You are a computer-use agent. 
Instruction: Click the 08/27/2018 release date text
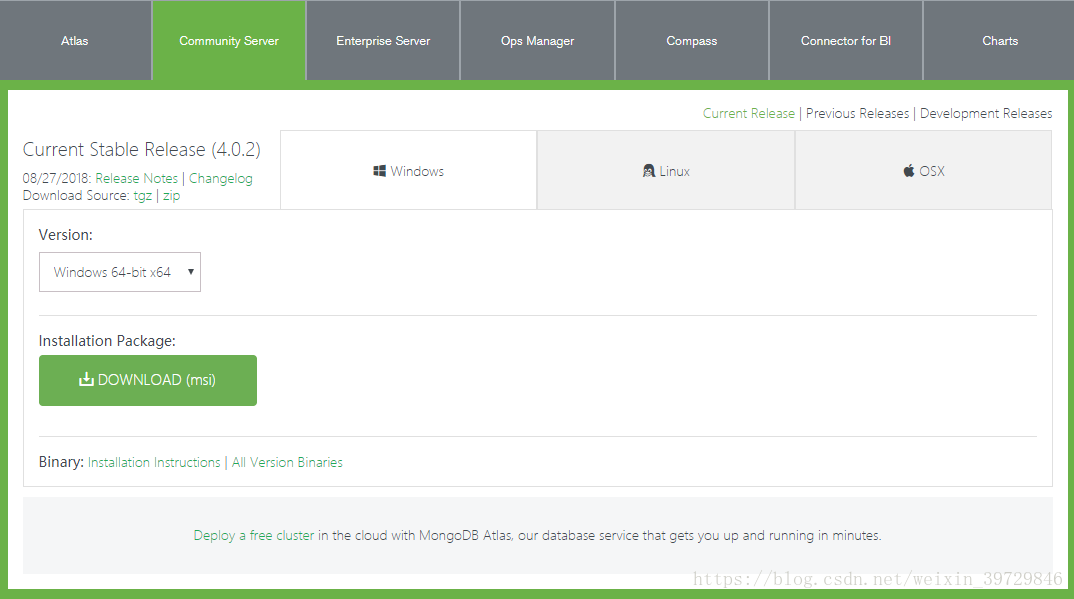(x=56, y=179)
